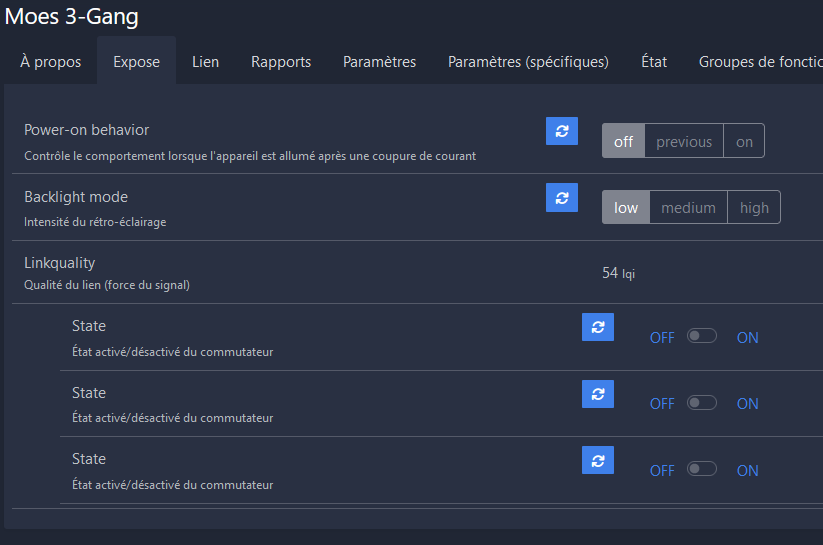Click ON label of first State
The image size is (823, 545).
(x=747, y=338)
